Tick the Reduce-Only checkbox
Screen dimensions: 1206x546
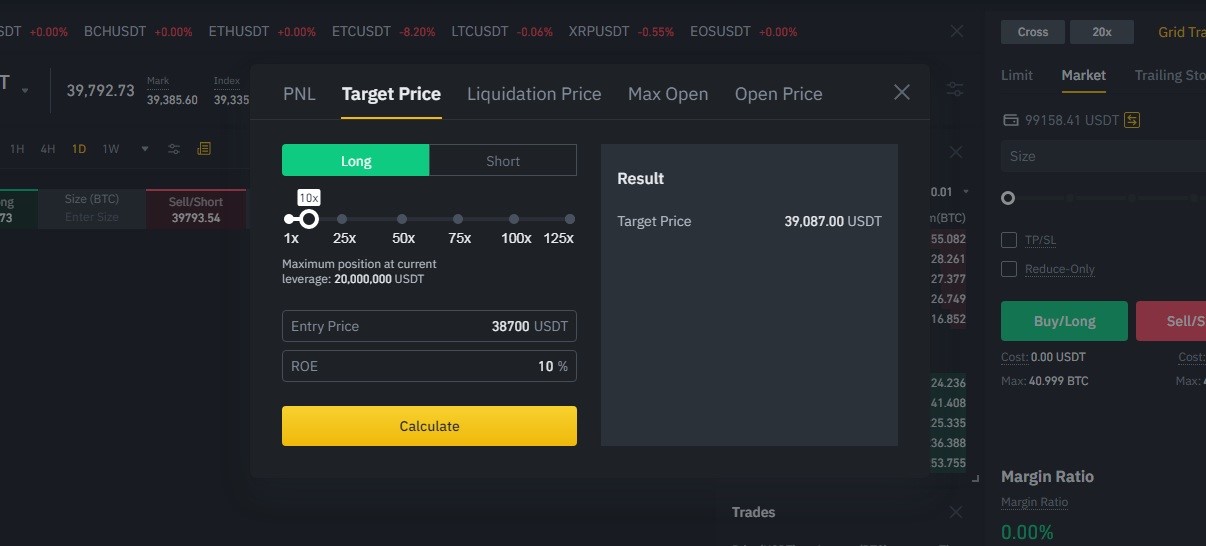1009,269
